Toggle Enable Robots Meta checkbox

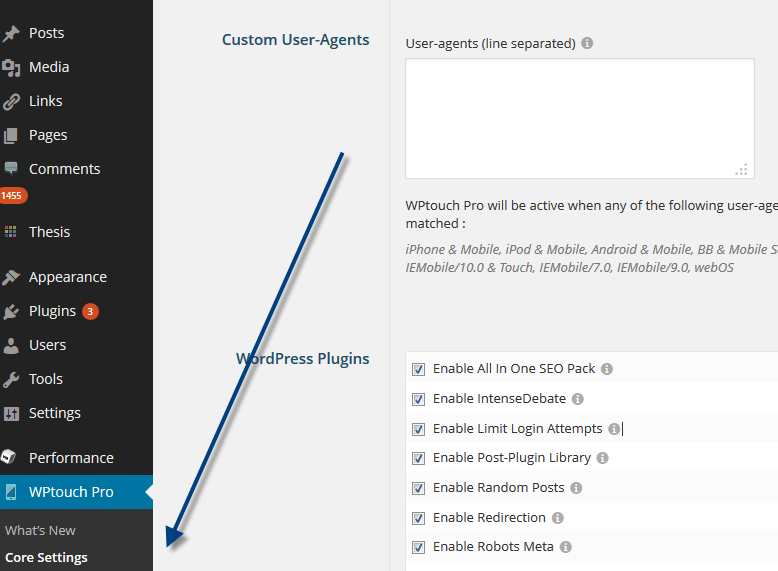[x=418, y=547]
